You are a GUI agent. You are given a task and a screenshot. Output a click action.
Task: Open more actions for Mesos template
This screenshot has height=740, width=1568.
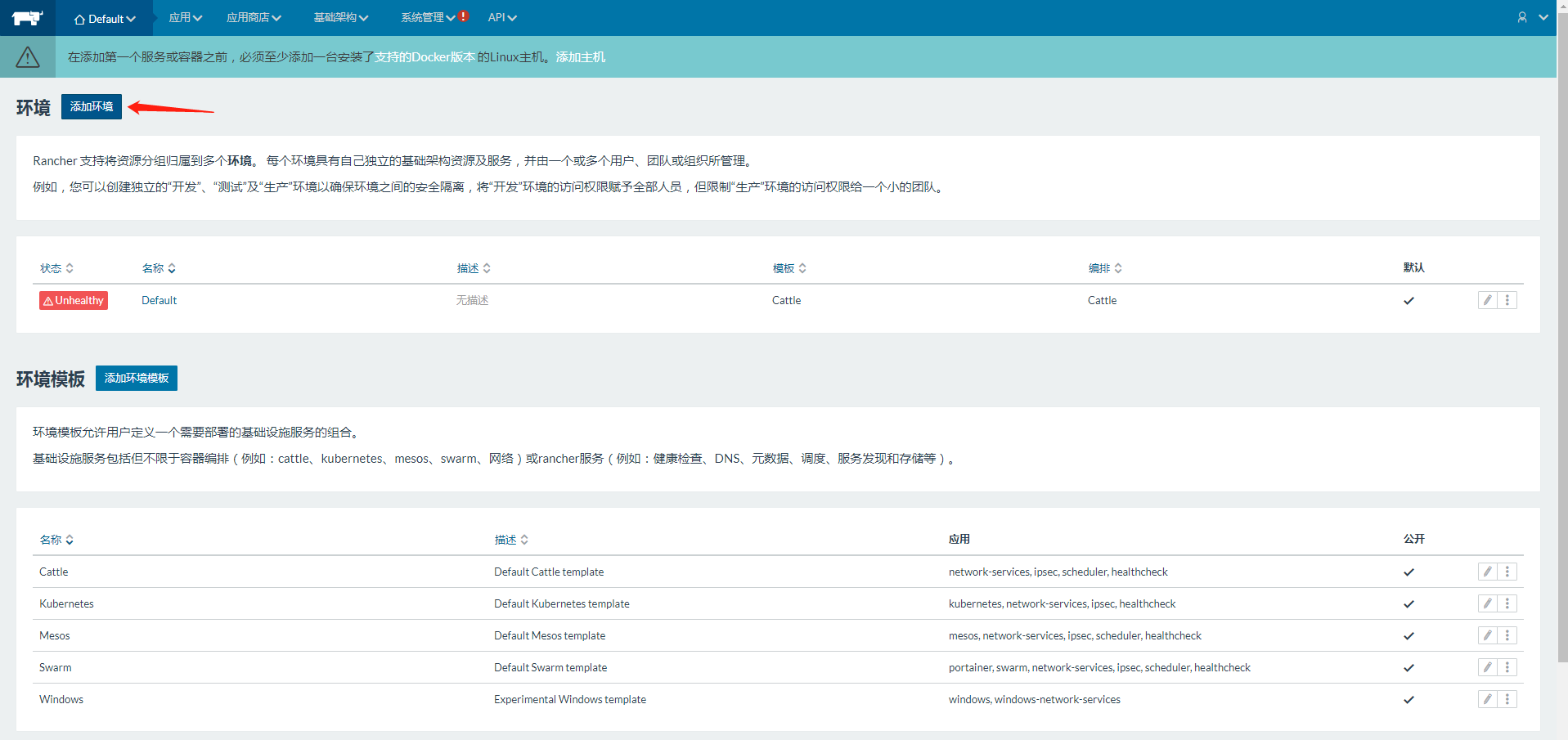[1507, 635]
